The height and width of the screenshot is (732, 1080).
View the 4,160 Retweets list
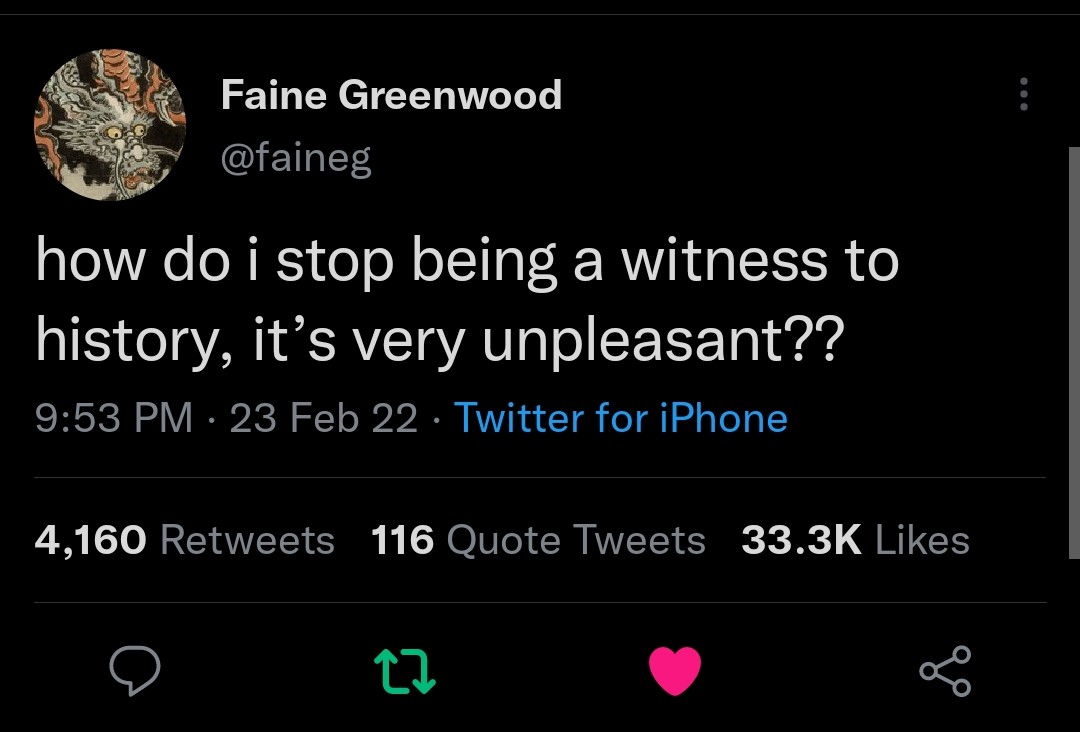pyautogui.click(x=184, y=541)
